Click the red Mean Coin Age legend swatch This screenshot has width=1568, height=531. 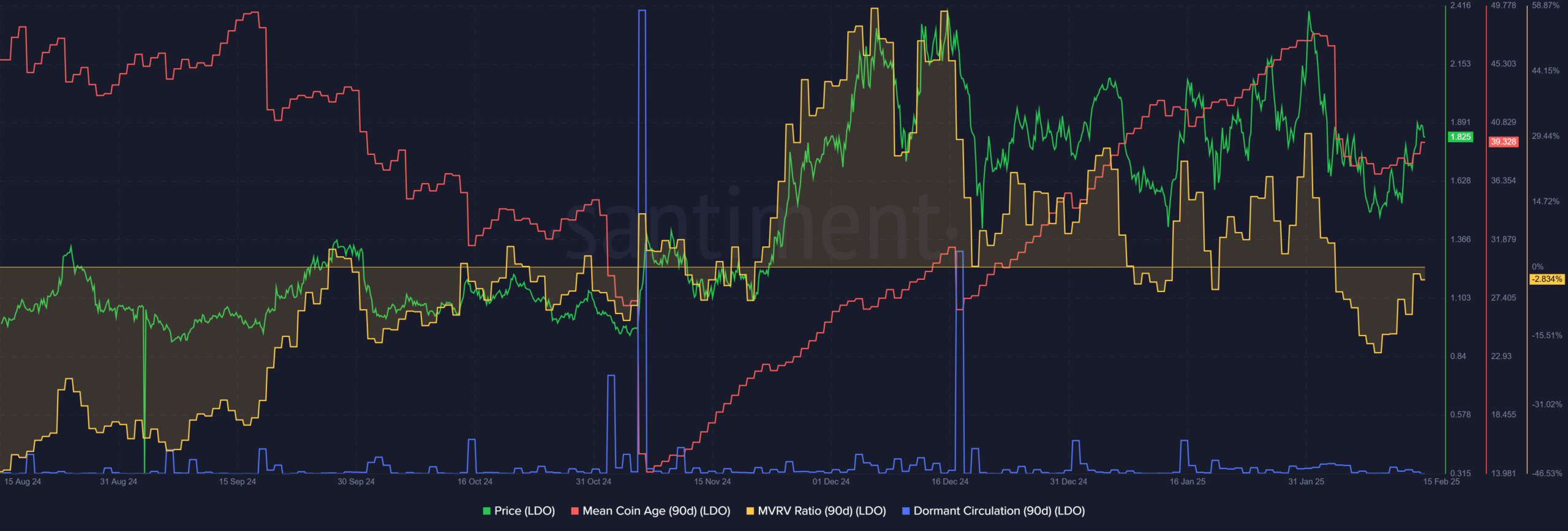coord(575,511)
